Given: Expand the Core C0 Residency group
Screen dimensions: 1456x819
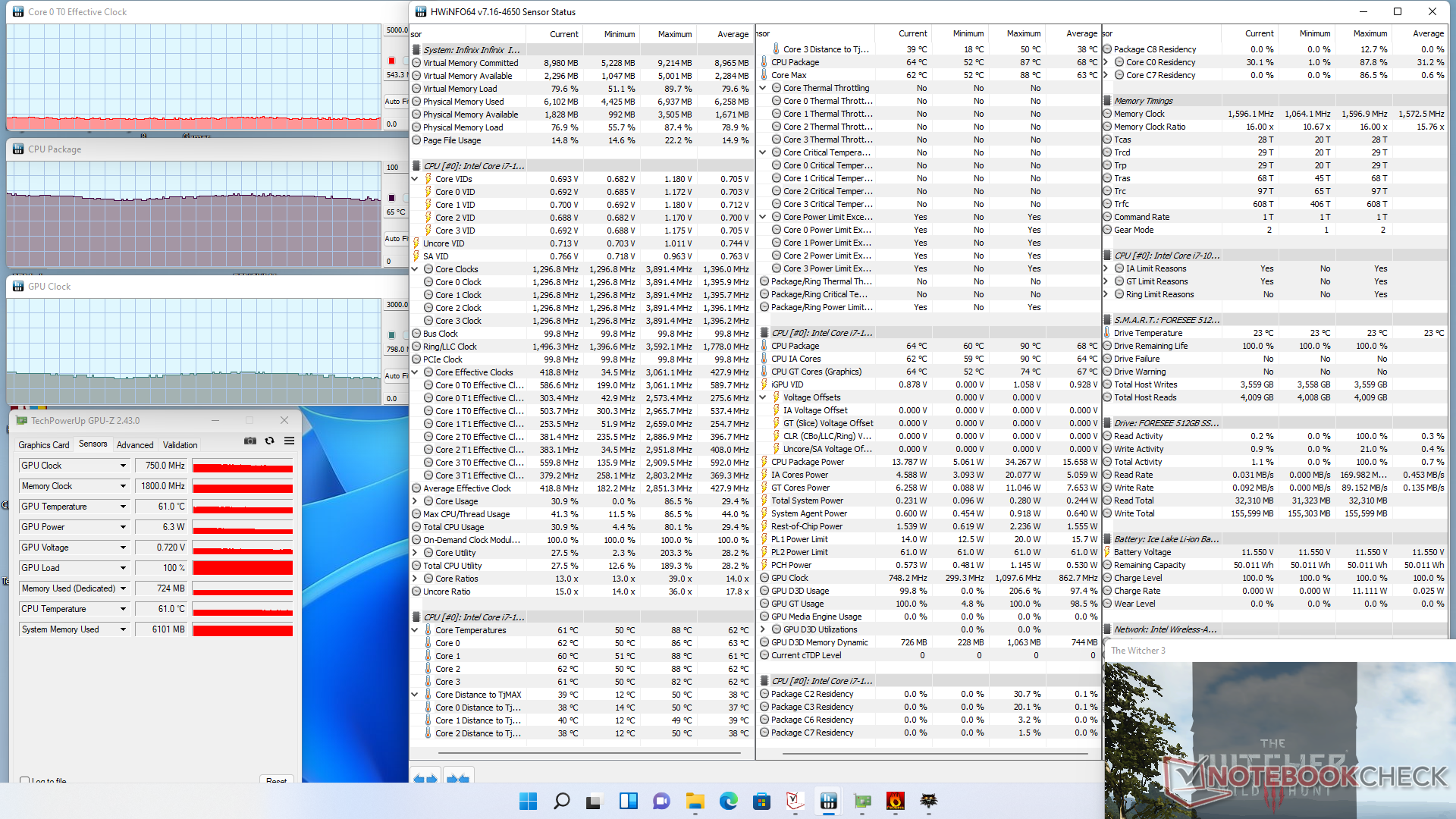Looking at the screenshot, I should coord(1106,62).
